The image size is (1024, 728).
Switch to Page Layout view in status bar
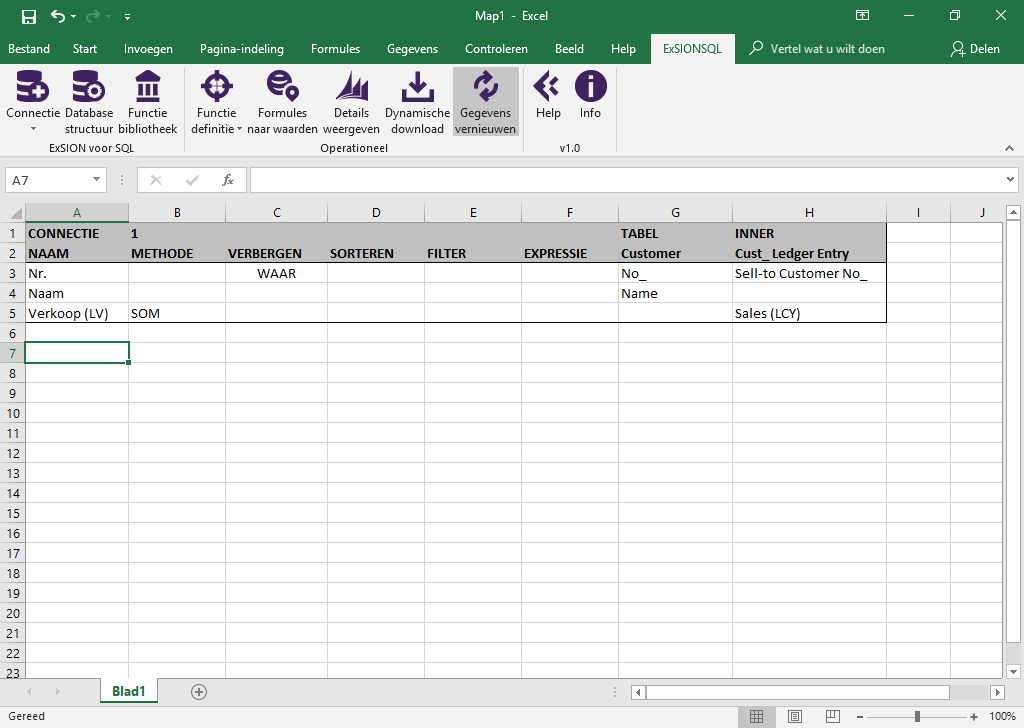click(x=794, y=716)
